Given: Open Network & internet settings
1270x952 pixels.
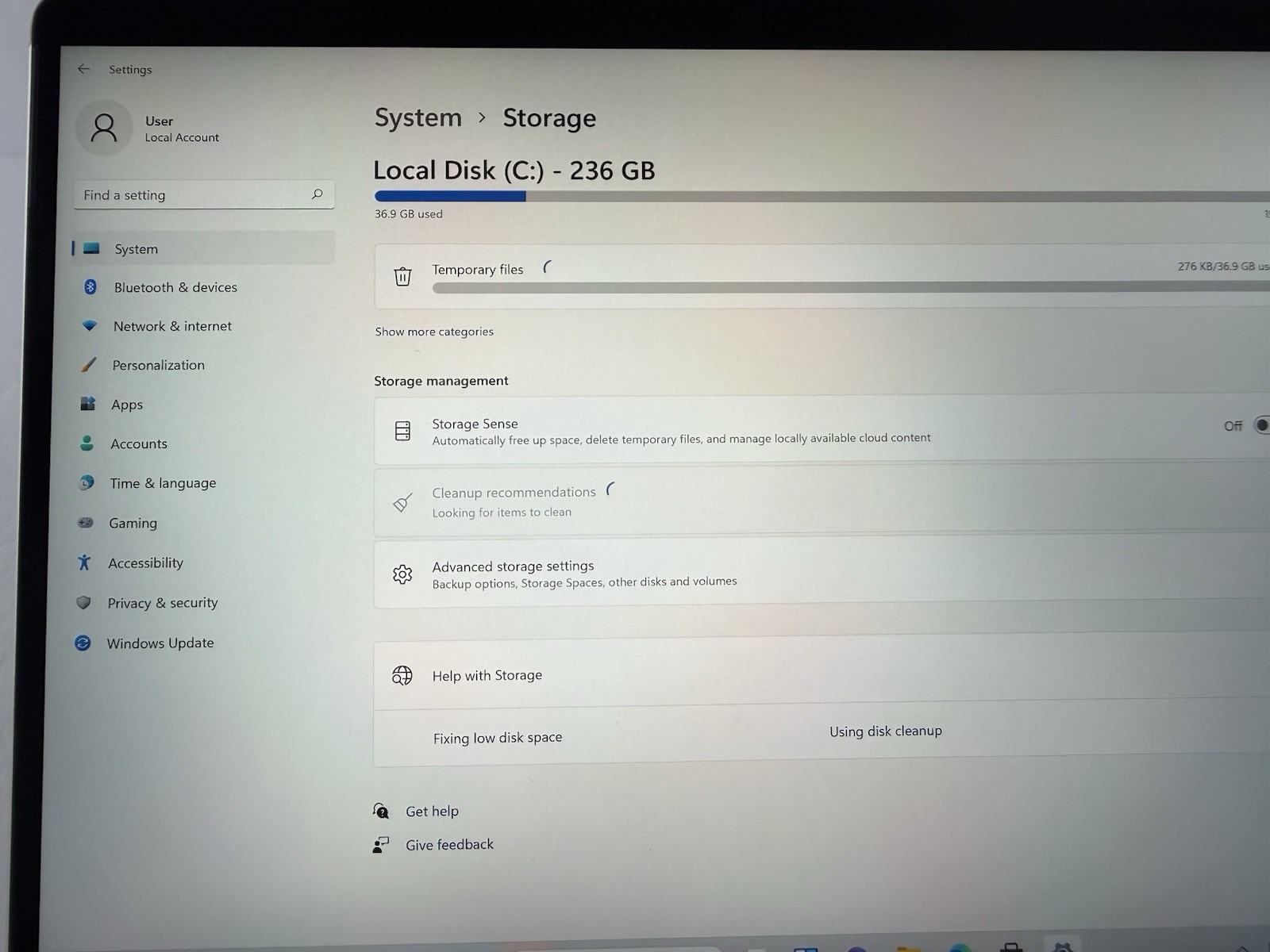Looking at the screenshot, I should 172,326.
